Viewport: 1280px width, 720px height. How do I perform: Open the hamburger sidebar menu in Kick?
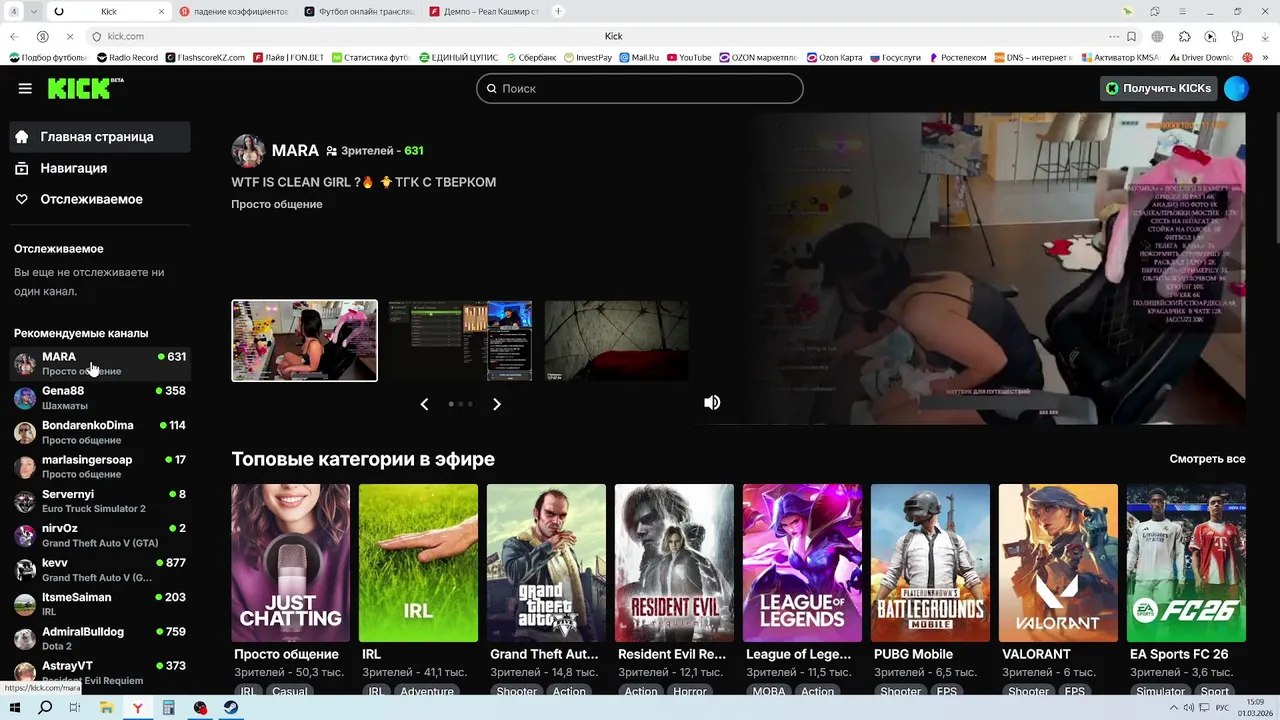pos(25,88)
